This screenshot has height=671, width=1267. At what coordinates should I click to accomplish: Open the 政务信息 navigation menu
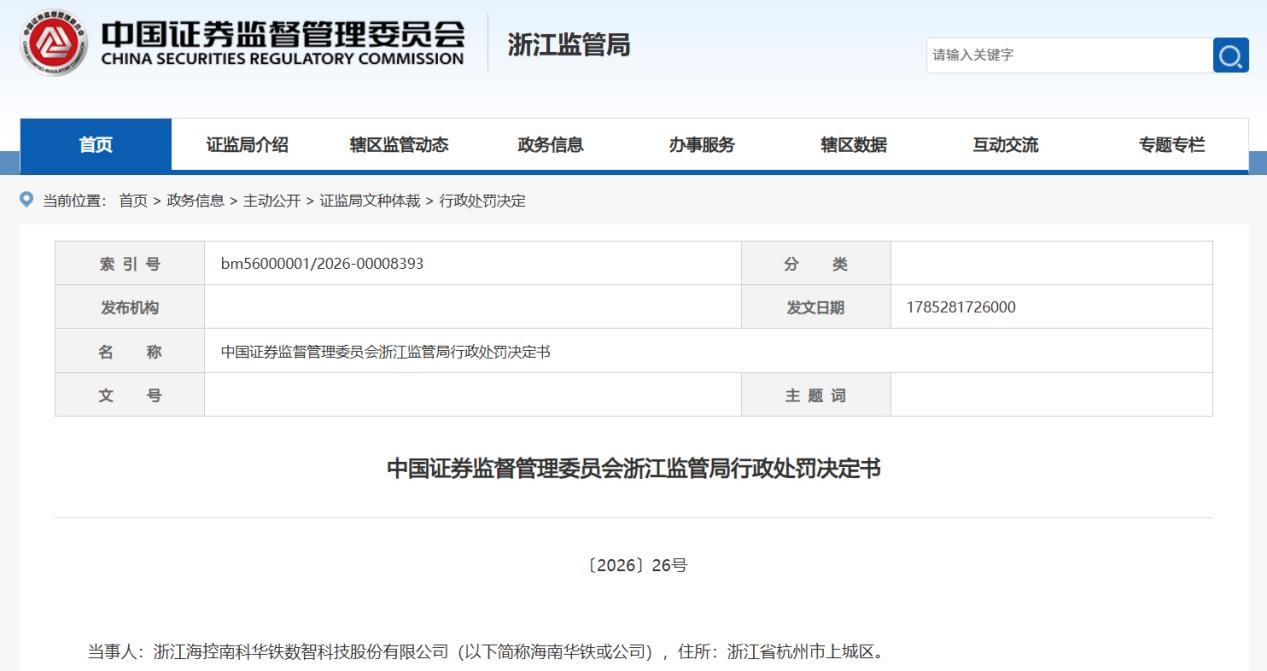click(550, 145)
